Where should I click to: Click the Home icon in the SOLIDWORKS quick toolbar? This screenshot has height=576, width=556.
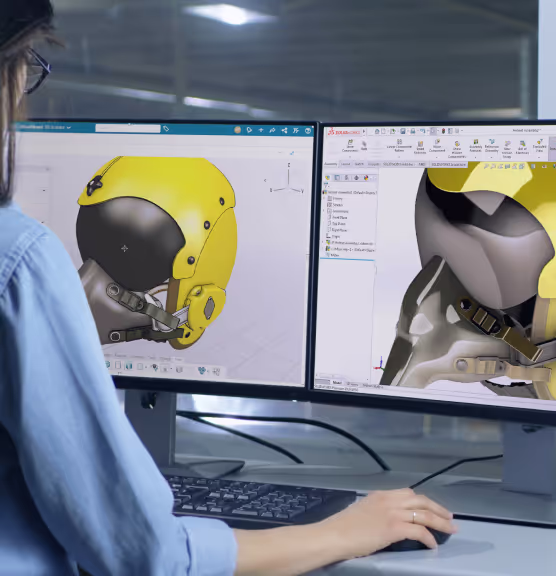(377, 132)
